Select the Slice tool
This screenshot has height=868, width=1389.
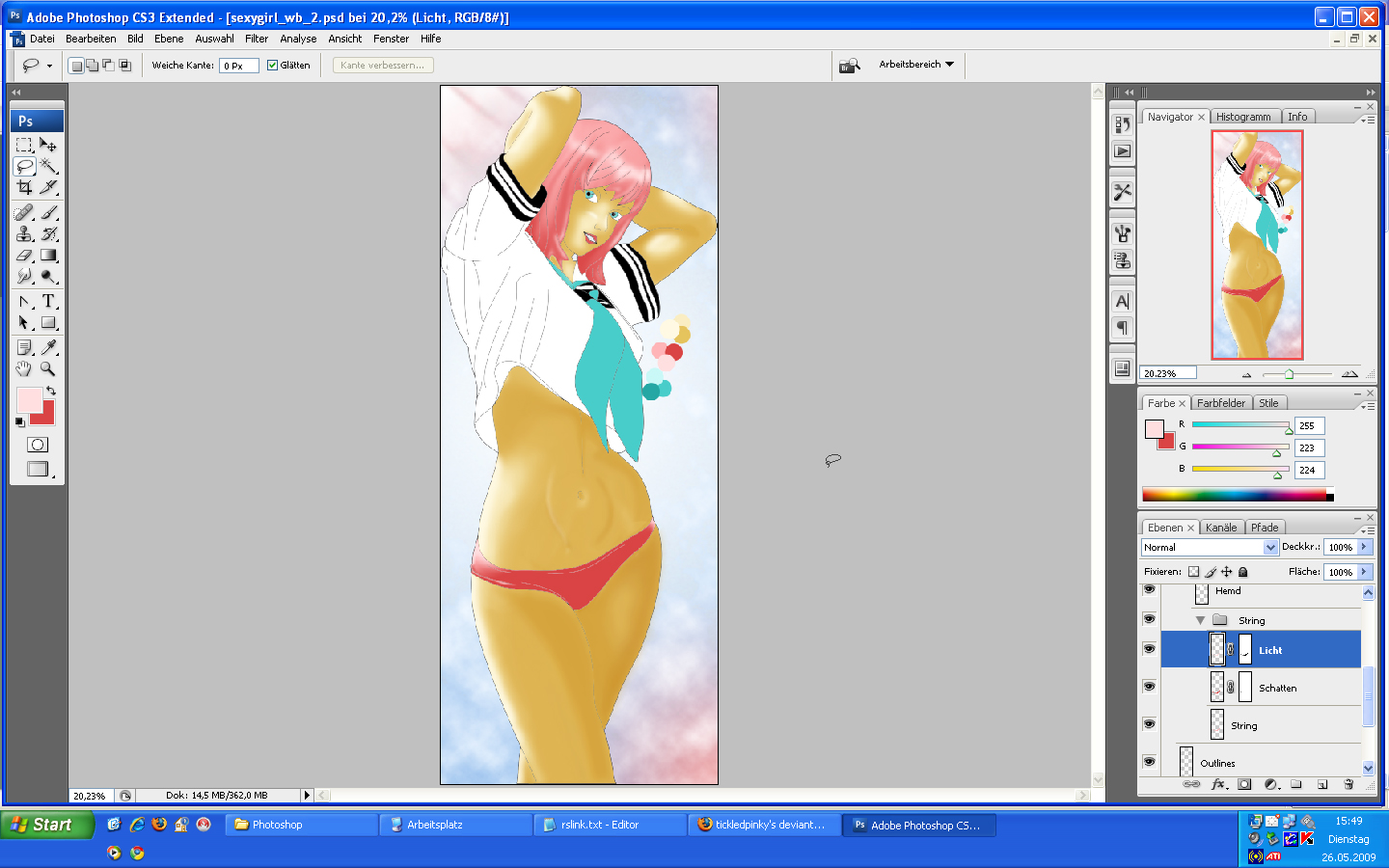(x=49, y=187)
